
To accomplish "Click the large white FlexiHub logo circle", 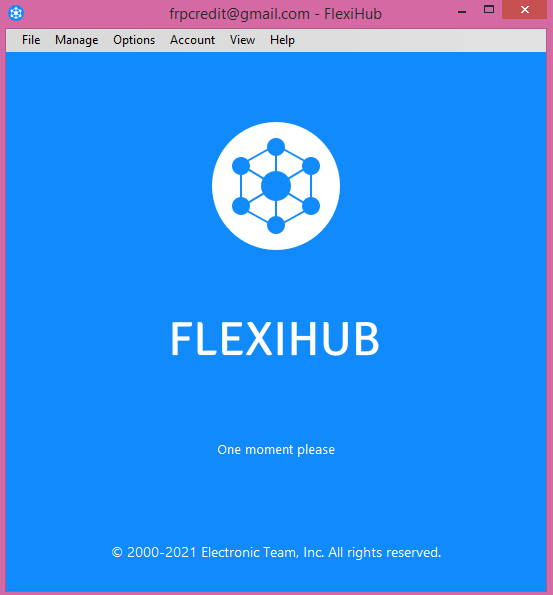I will [x=276, y=186].
